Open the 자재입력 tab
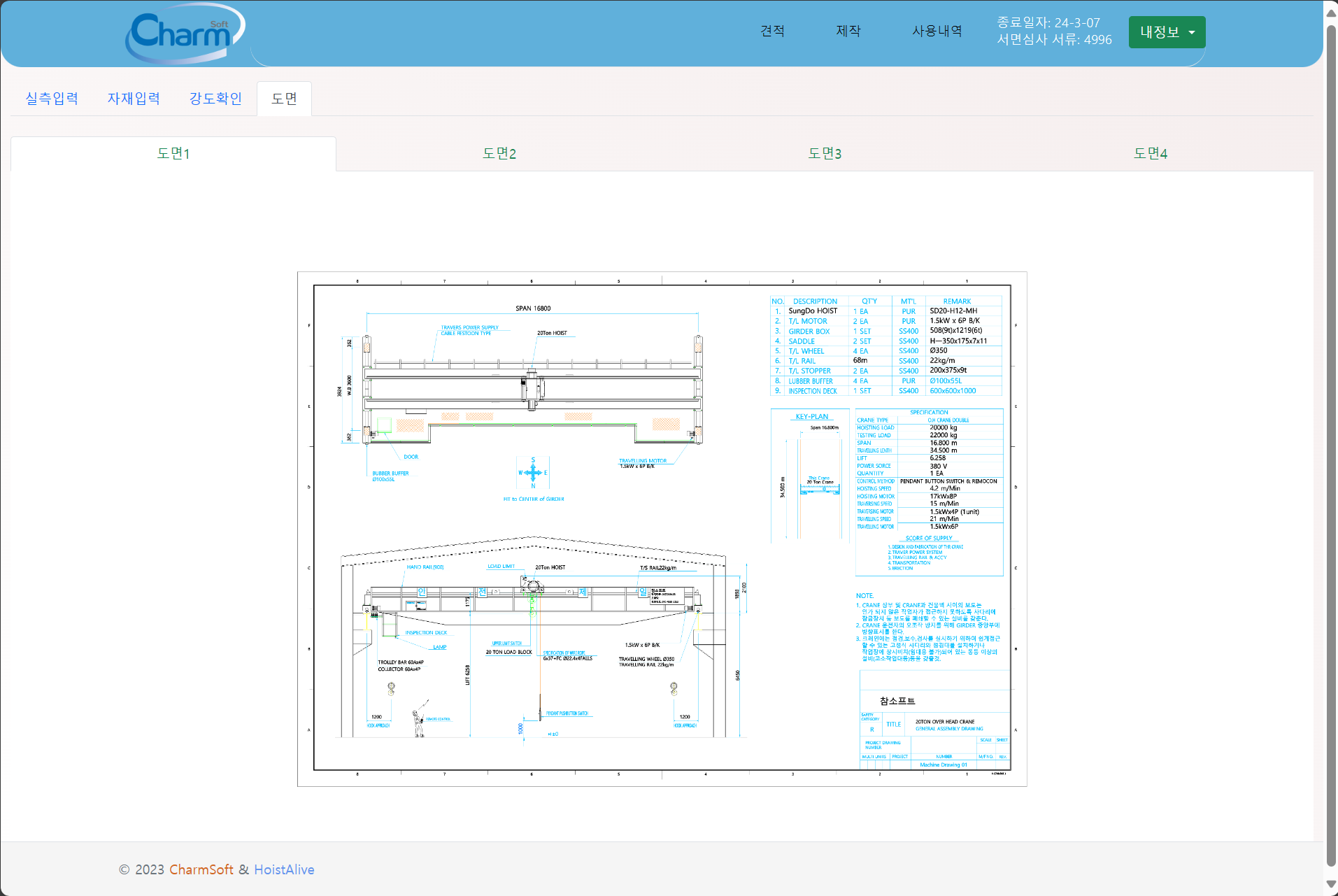This screenshot has width=1338, height=896. [x=134, y=99]
